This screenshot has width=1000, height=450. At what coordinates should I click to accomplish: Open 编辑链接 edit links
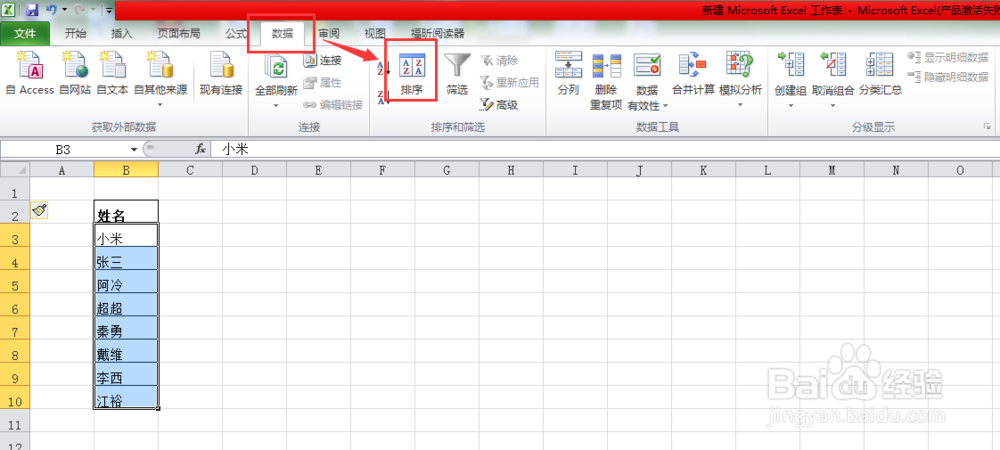point(334,105)
